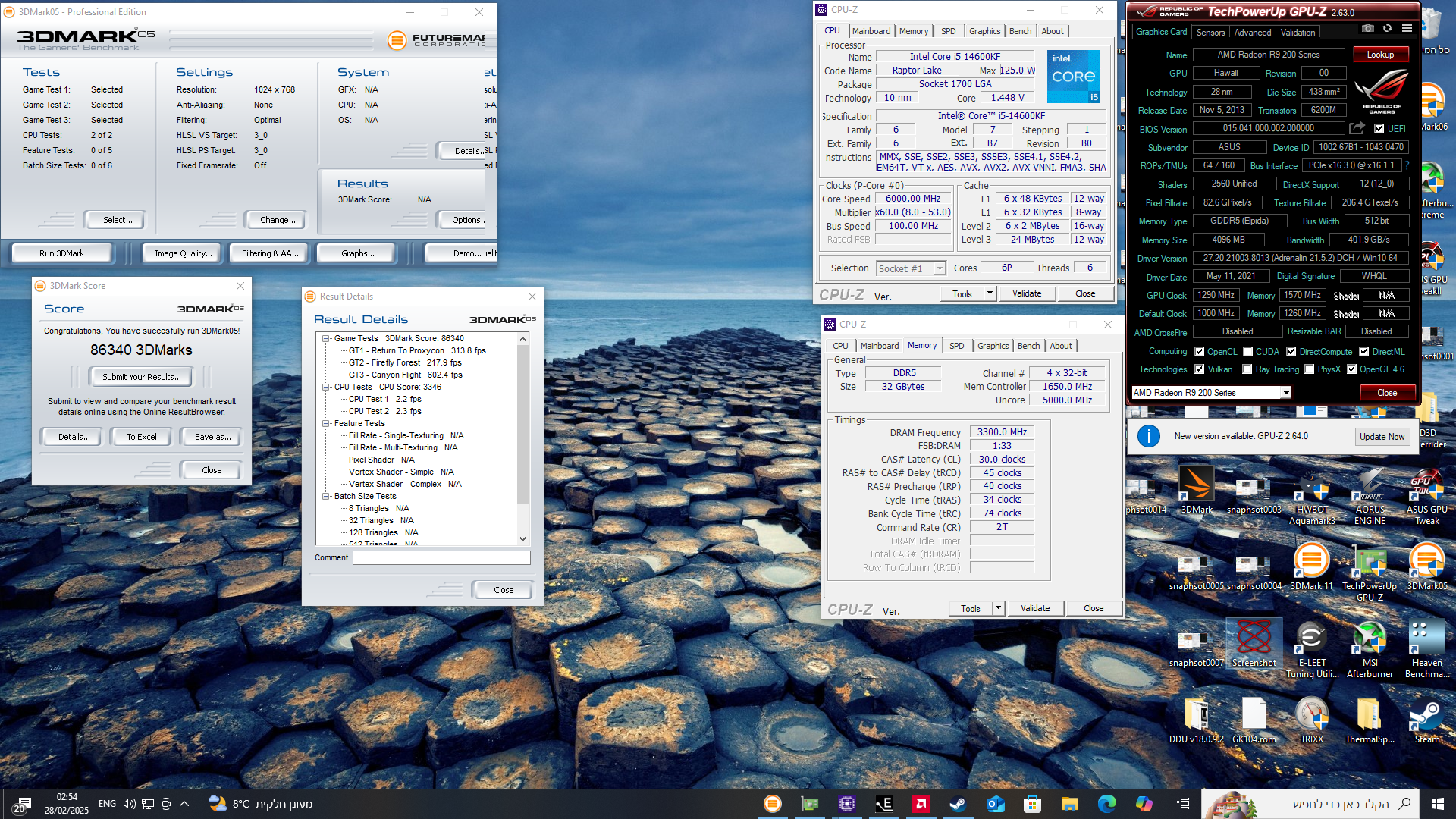Toggle the DirectCompute checkbox
The height and width of the screenshot is (819, 1456).
pos(1291,352)
